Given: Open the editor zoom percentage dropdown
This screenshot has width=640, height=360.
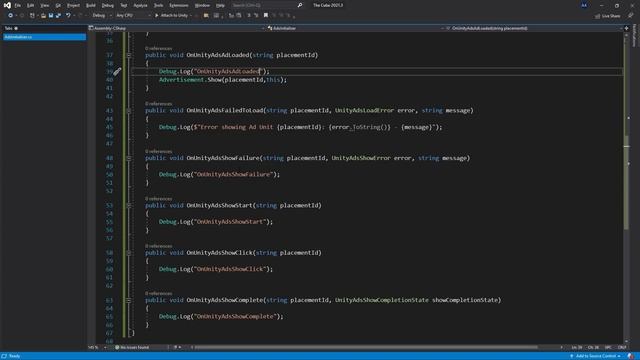Looking at the screenshot, I should coord(97,347).
